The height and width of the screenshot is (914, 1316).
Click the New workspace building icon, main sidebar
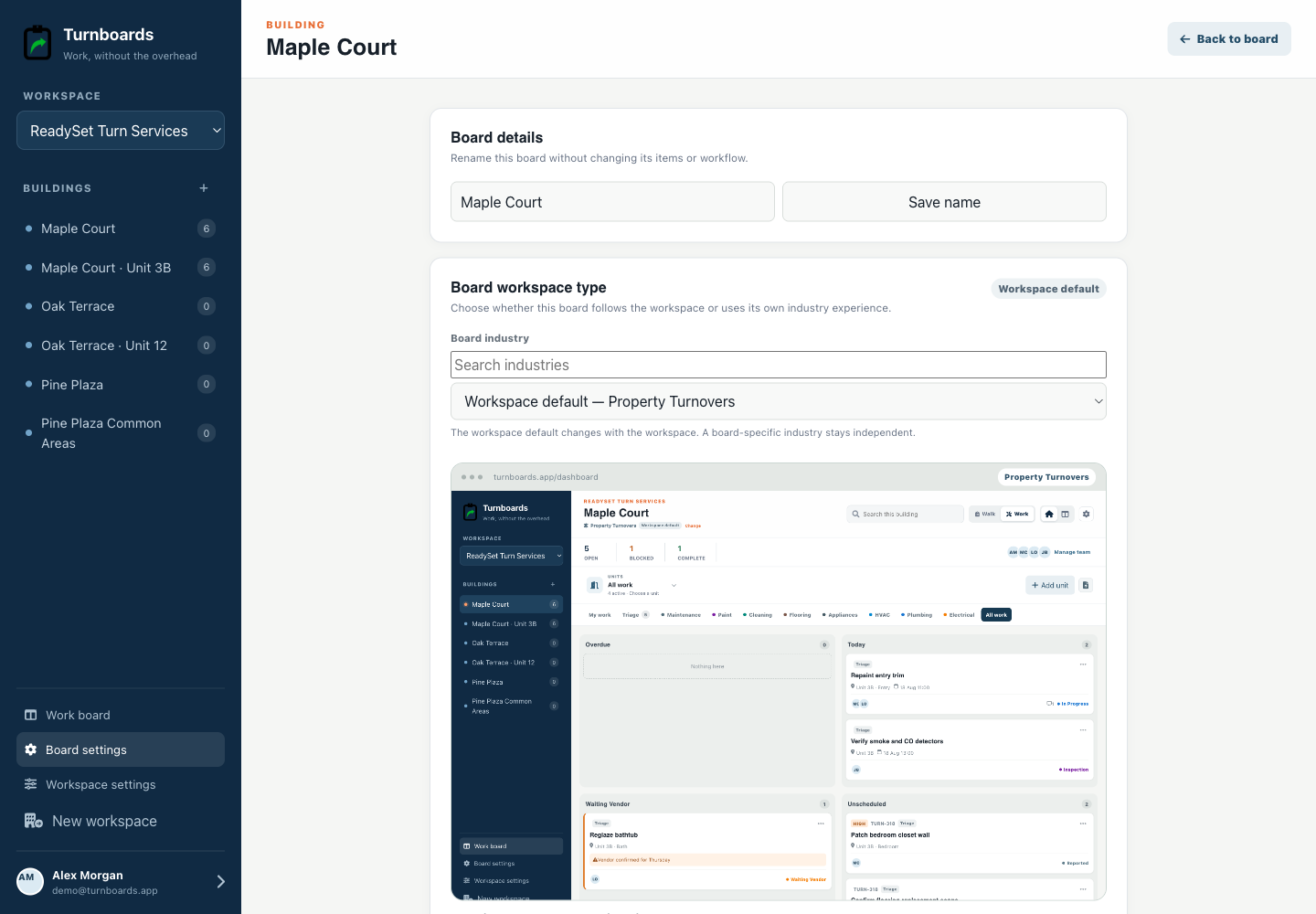point(34,821)
